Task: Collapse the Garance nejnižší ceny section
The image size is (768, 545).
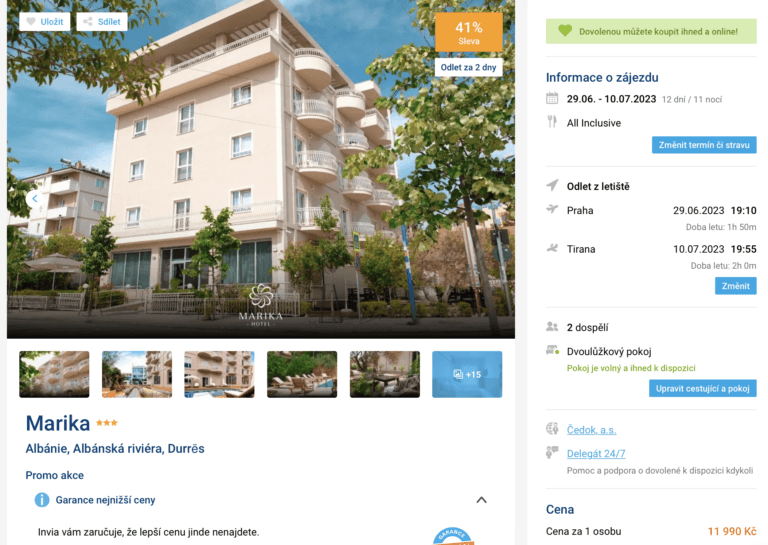Action: 481,500
